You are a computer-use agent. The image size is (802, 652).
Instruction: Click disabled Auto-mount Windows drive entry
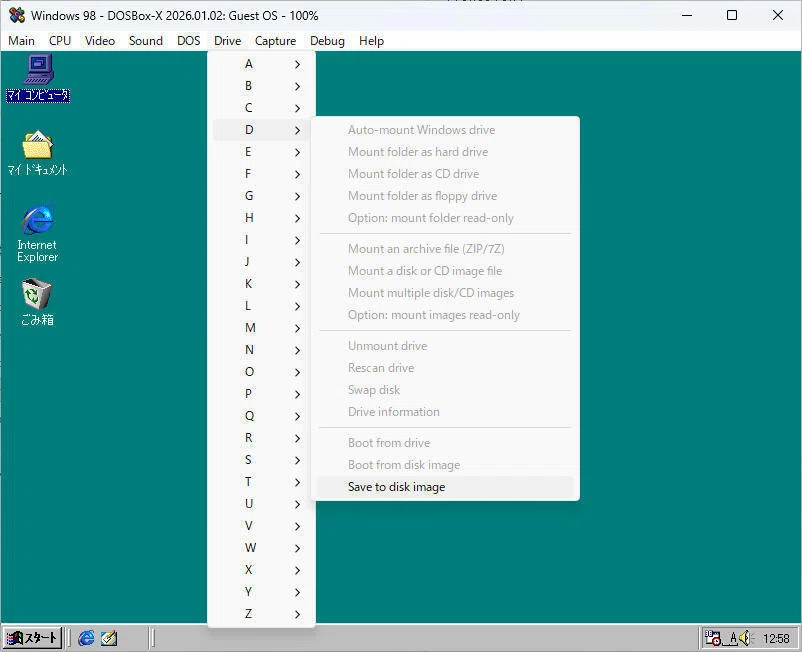tap(445, 130)
